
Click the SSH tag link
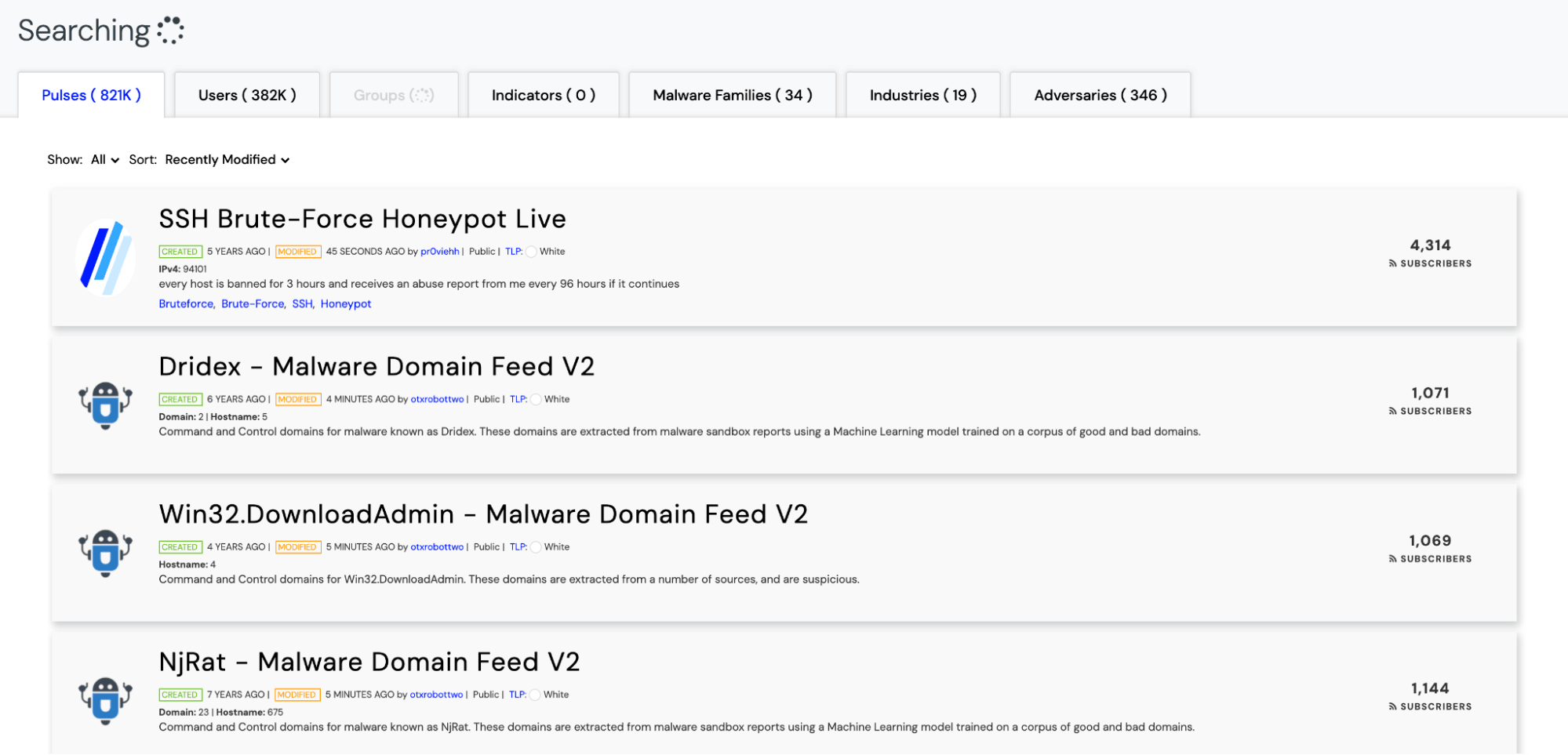[x=302, y=304]
